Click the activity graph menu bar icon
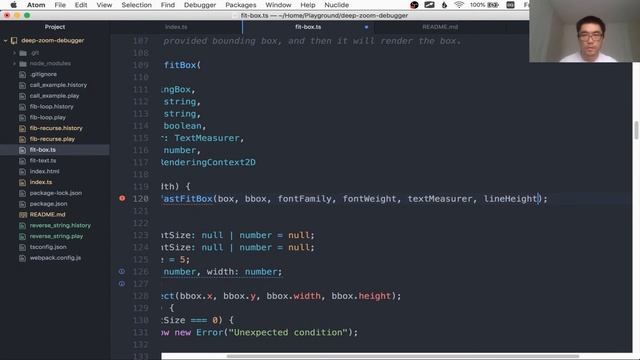640x360 pixels. coord(429,5)
